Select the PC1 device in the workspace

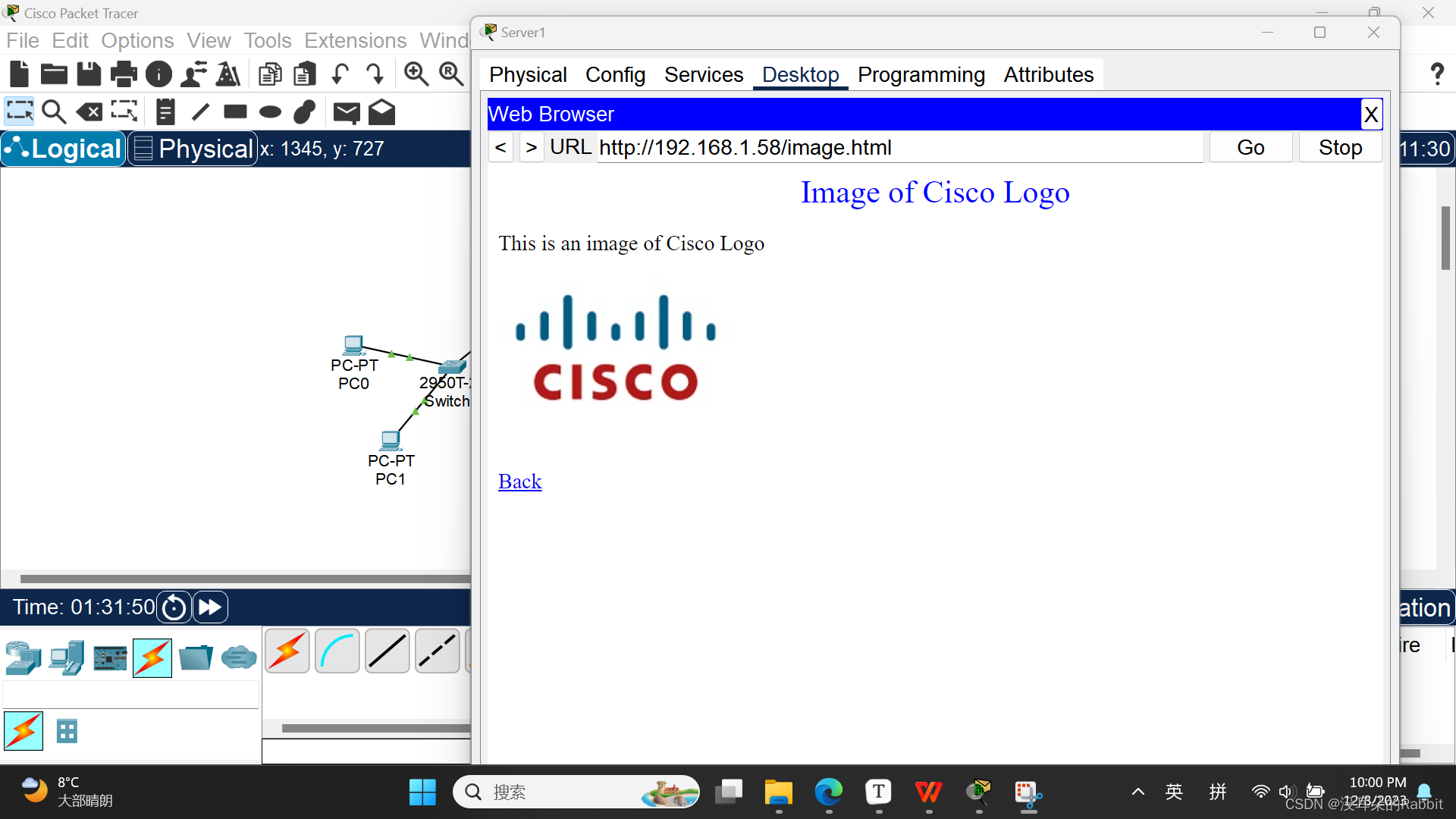(x=391, y=441)
